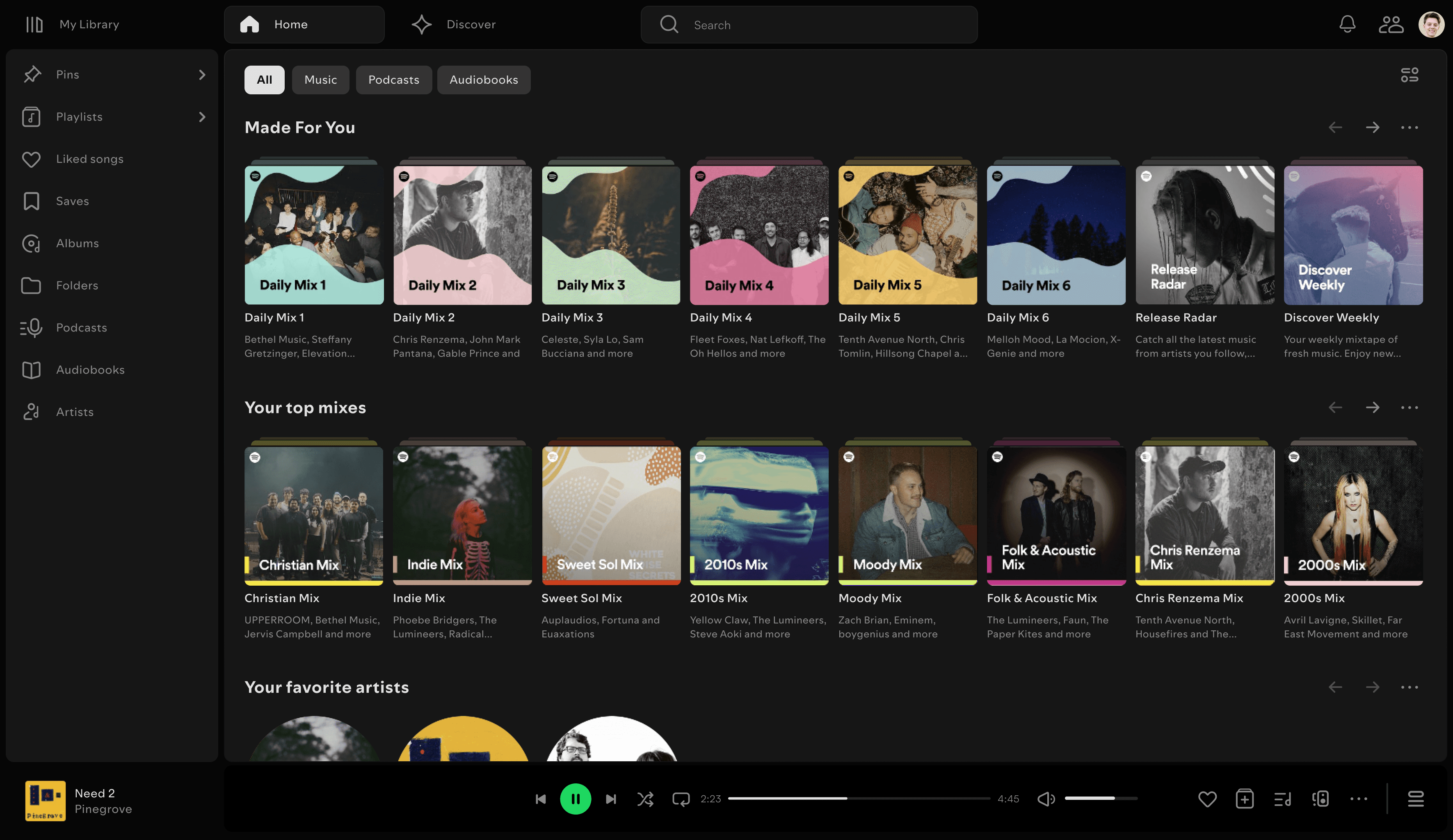Adjust the volume slider
Viewport: 1453px width, 840px height.
pyautogui.click(x=1101, y=799)
